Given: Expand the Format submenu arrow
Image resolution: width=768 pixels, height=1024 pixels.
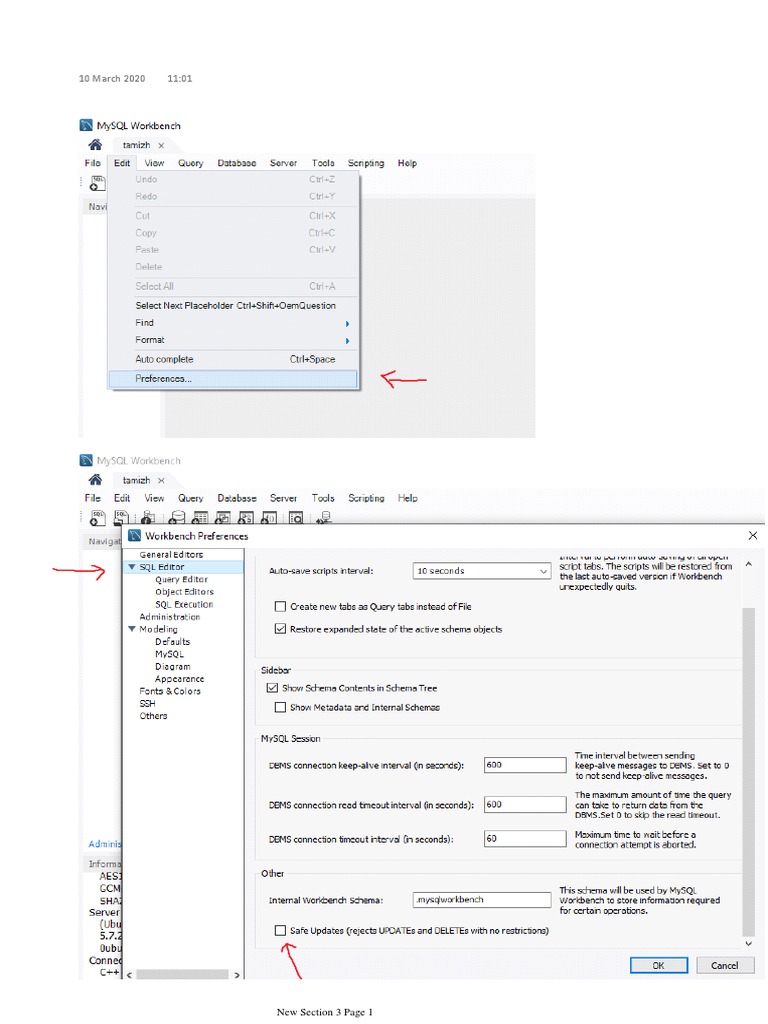Looking at the screenshot, I should pyautogui.click(x=347, y=341).
